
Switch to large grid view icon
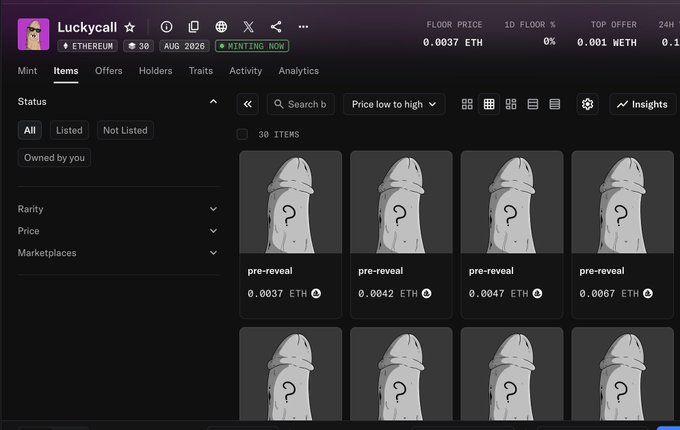pos(467,104)
